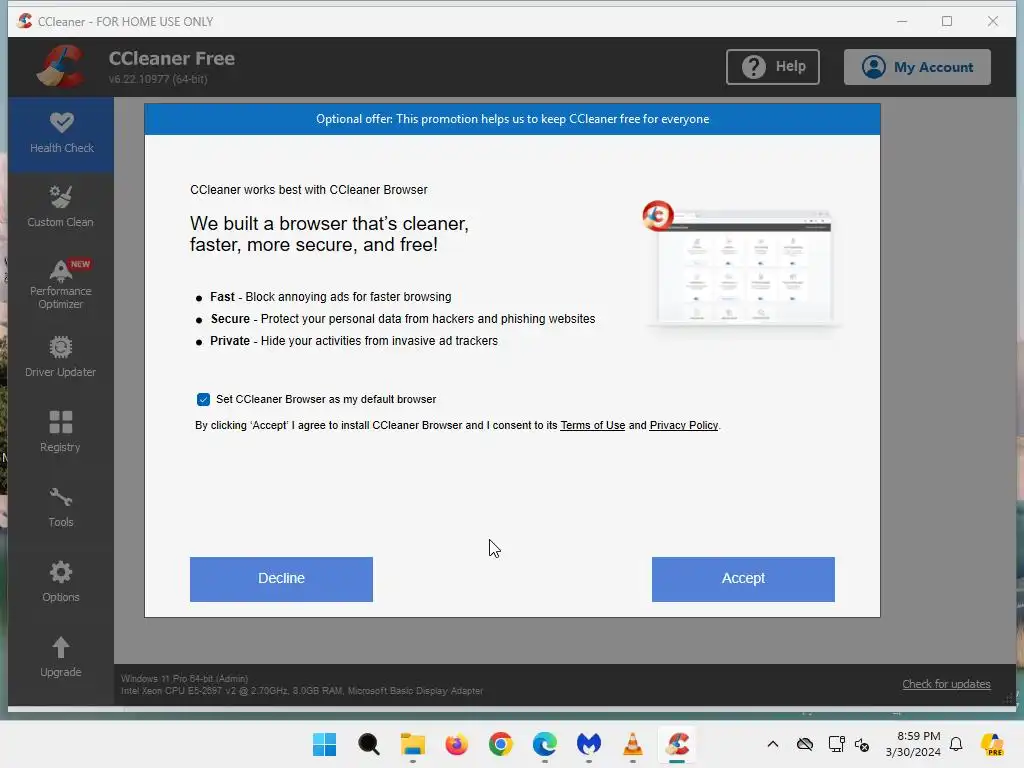Open the Windows Start menu
Viewport: 1024px width, 768px height.
[x=324, y=744]
